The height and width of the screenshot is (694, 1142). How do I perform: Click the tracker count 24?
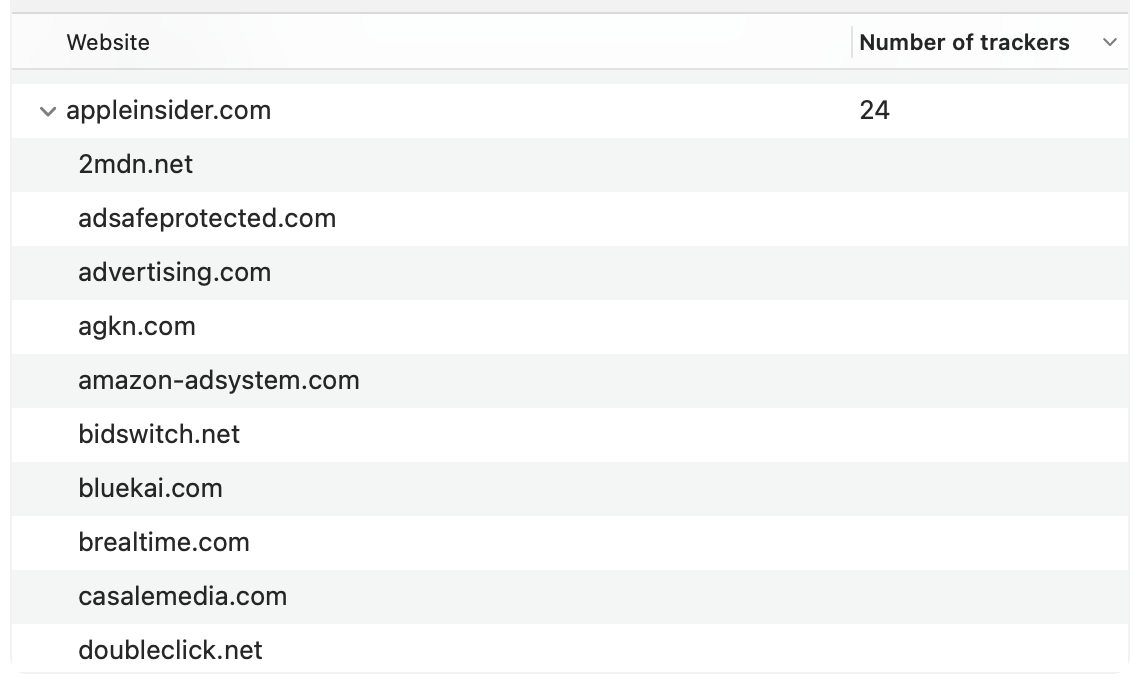tap(875, 111)
